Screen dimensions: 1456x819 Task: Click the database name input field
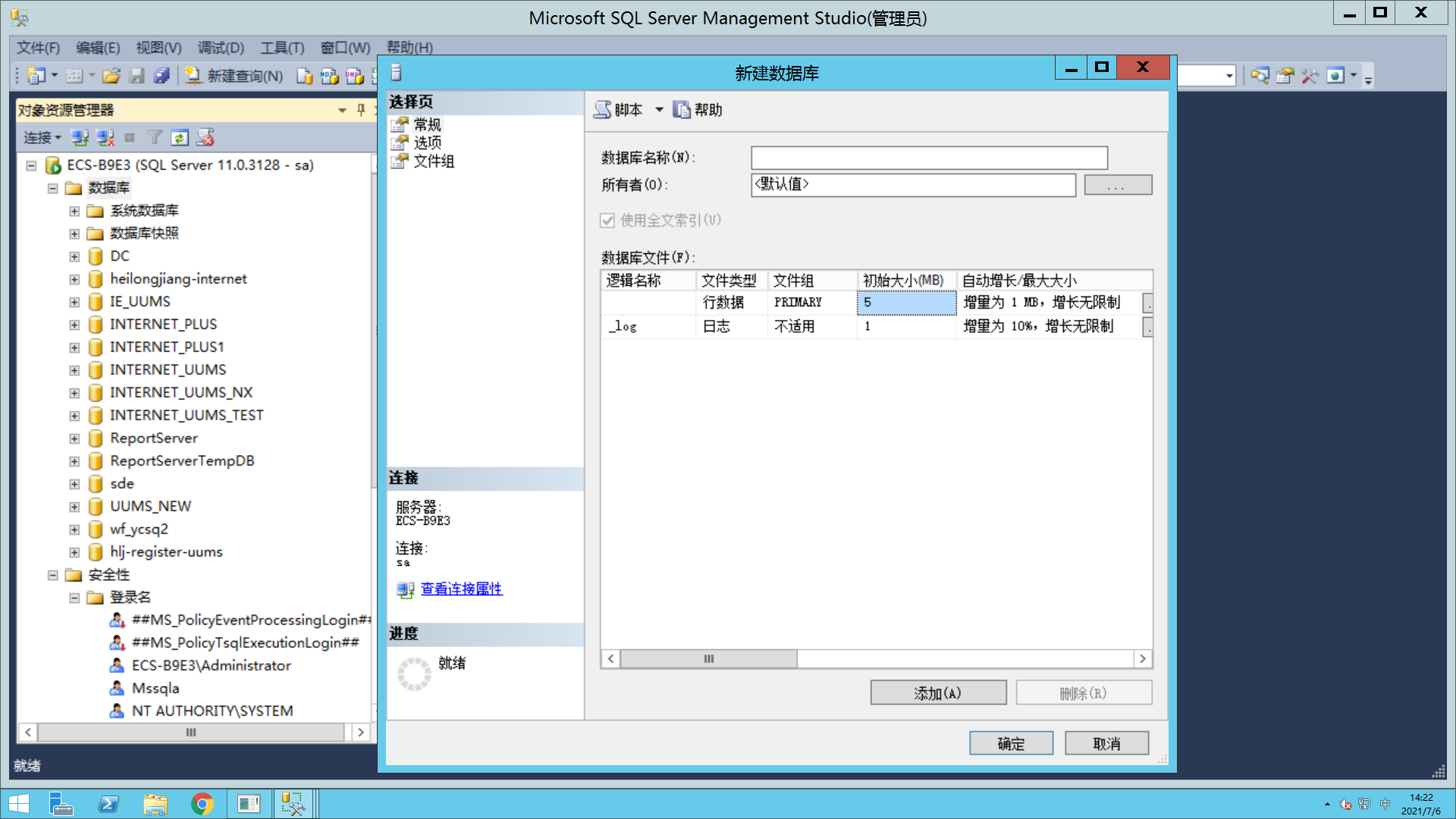[x=928, y=158]
